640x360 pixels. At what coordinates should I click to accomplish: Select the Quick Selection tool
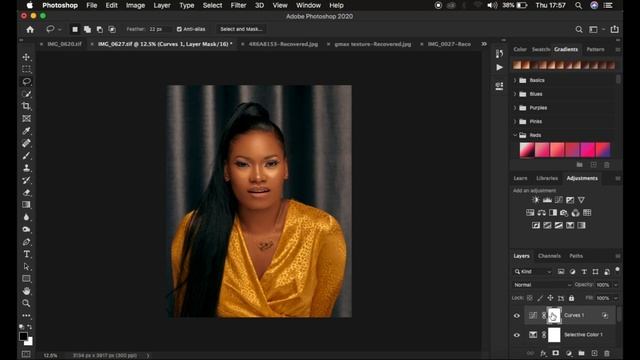27,94
